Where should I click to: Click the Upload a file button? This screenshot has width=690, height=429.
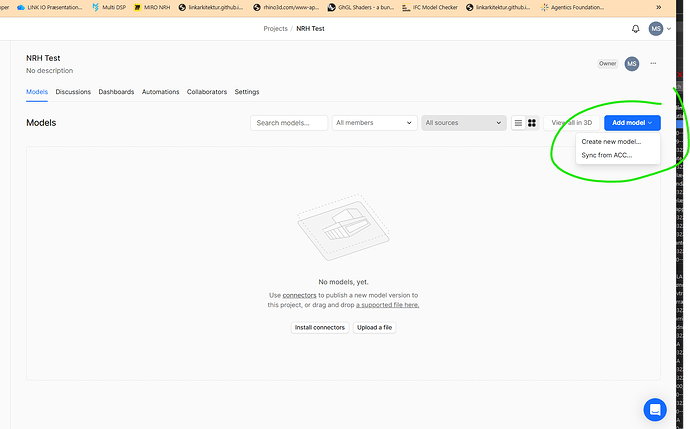pos(374,327)
